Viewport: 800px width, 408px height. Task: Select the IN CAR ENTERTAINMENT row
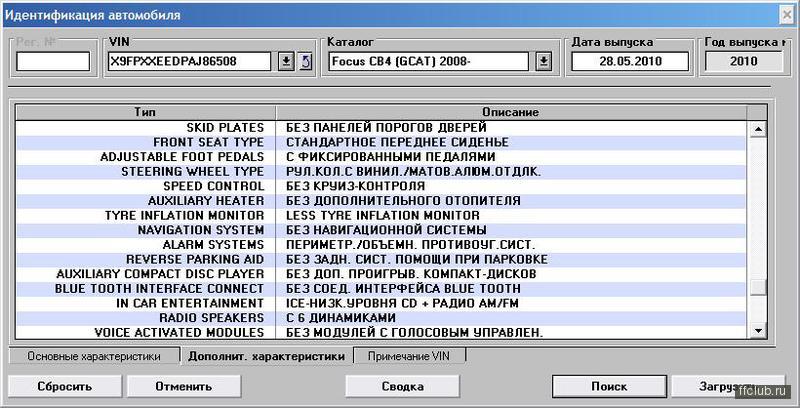(x=381, y=303)
